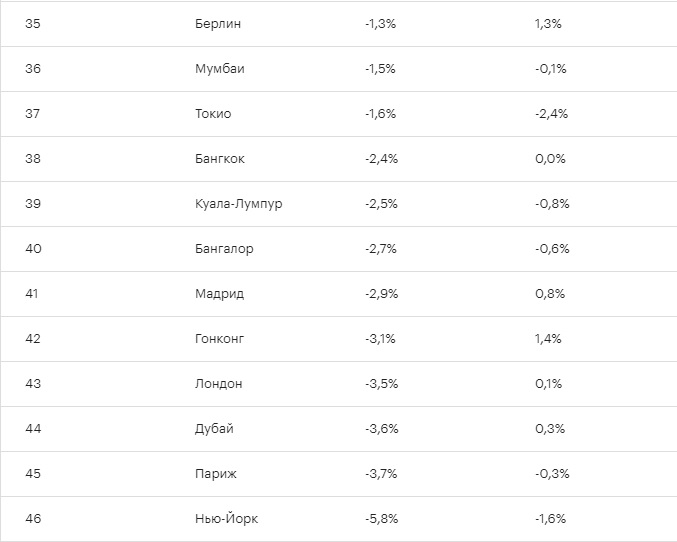Click the -5,8% value for Нью-Йорк
The width and height of the screenshot is (677, 542).
[381, 518]
